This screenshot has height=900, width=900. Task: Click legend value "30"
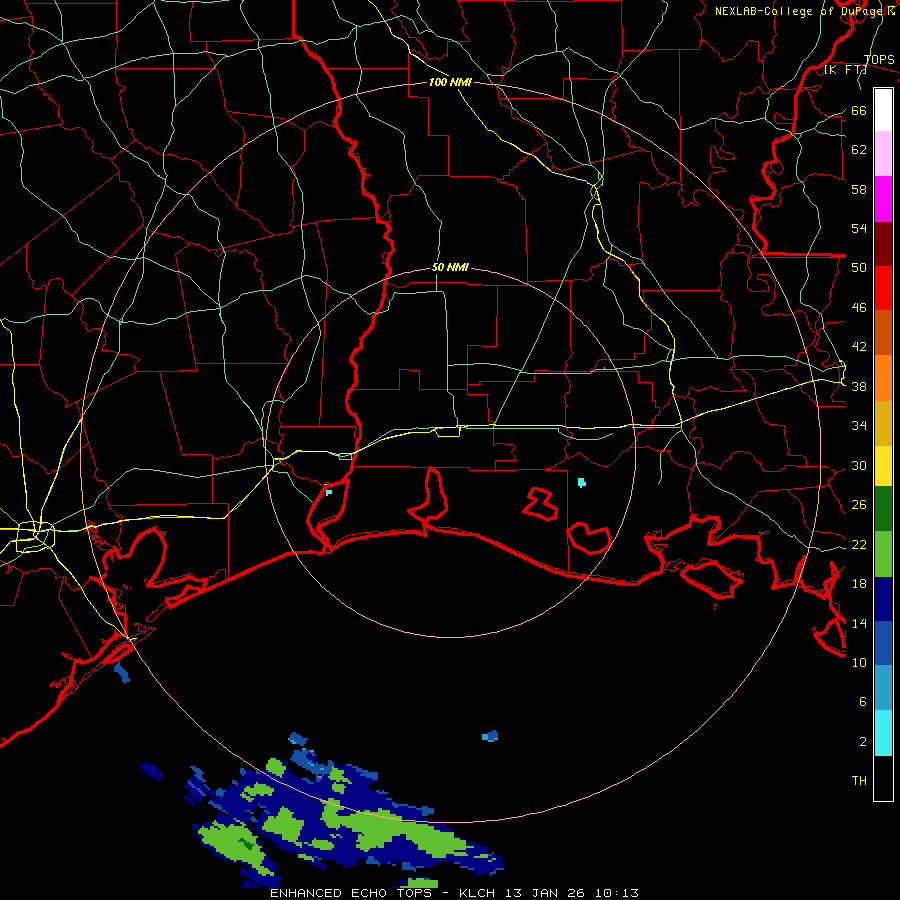click(859, 465)
